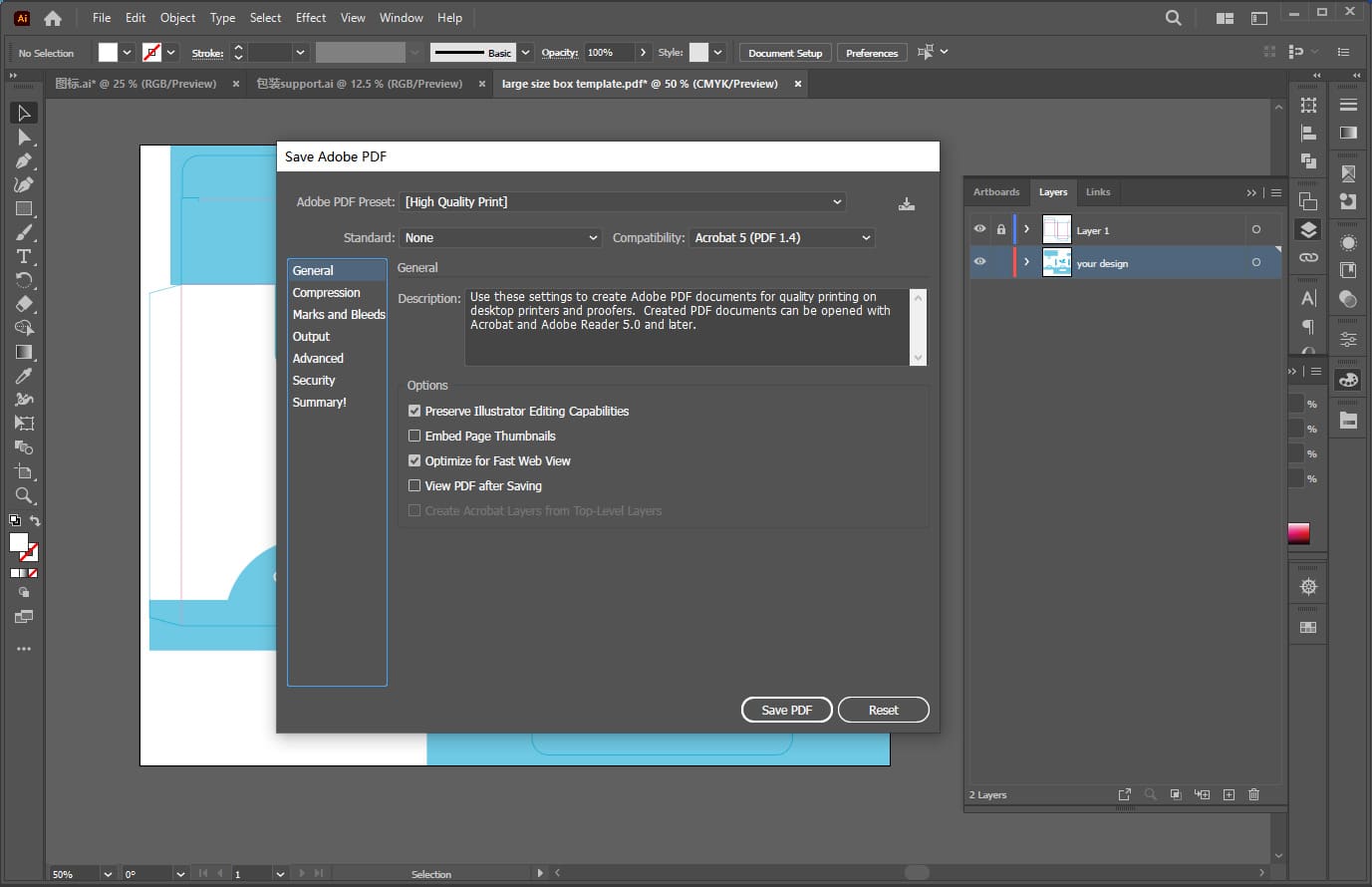Expand the 'your design' layer
Screen dimensions: 1372x887
1027,262
